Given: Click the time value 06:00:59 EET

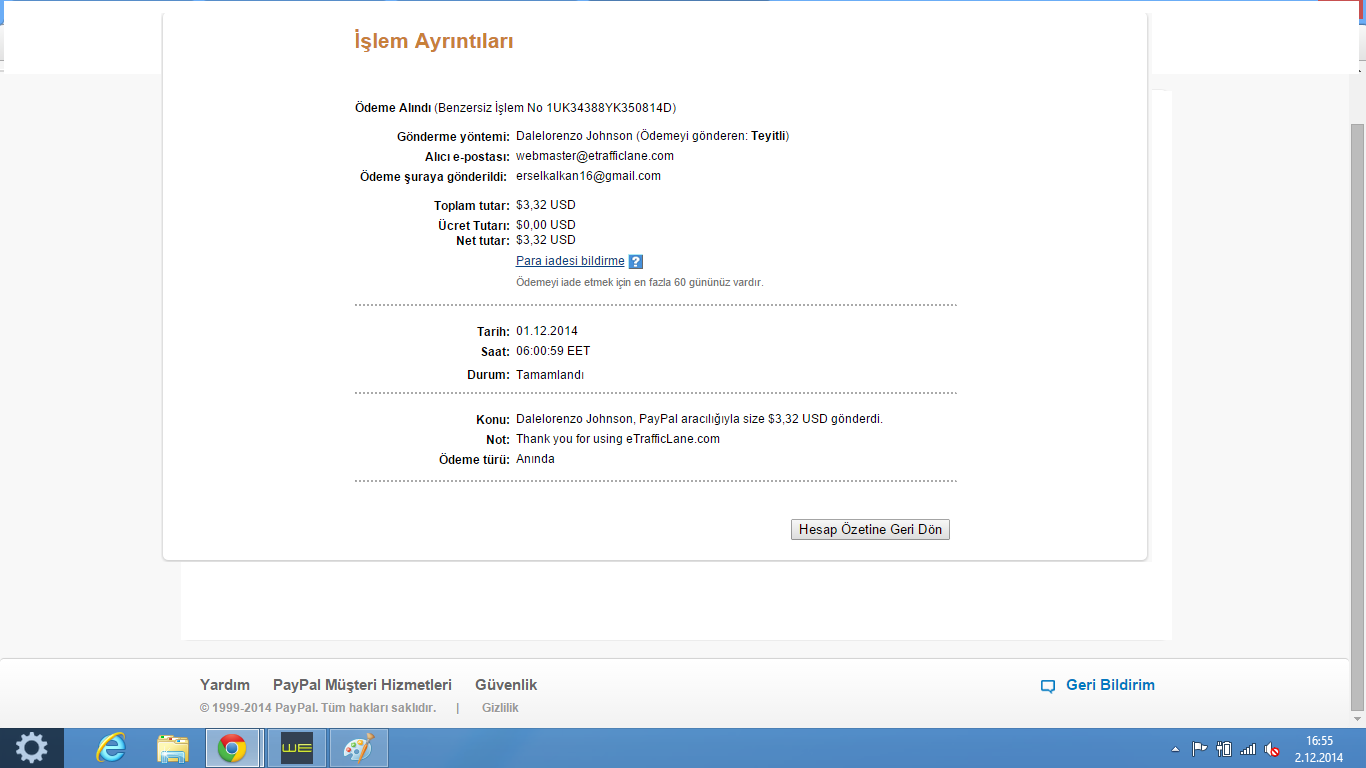Looking at the screenshot, I should (553, 351).
